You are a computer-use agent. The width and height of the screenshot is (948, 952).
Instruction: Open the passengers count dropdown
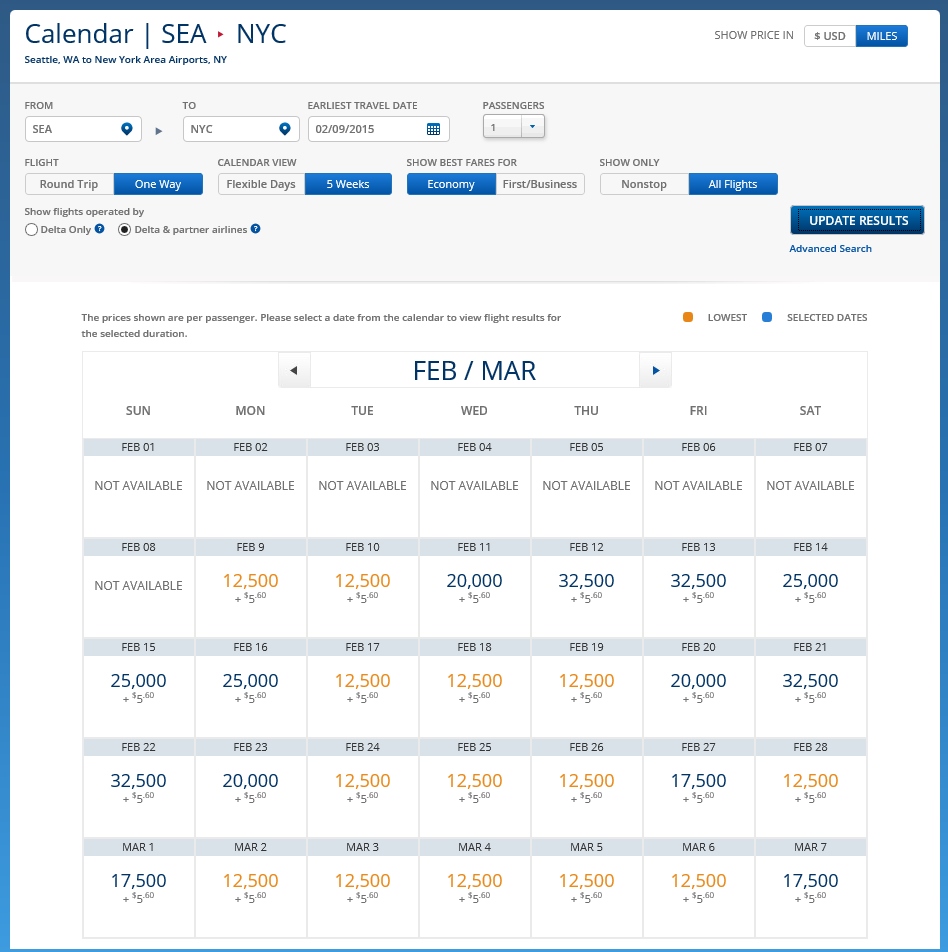[x=531, y=126]
